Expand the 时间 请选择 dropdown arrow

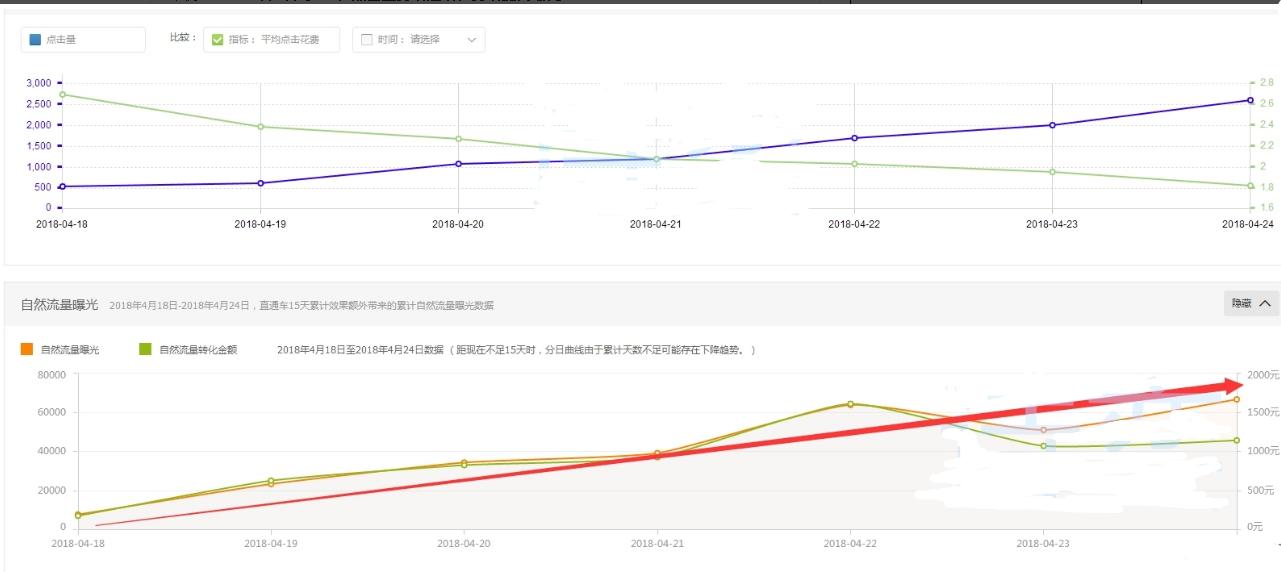472,40
